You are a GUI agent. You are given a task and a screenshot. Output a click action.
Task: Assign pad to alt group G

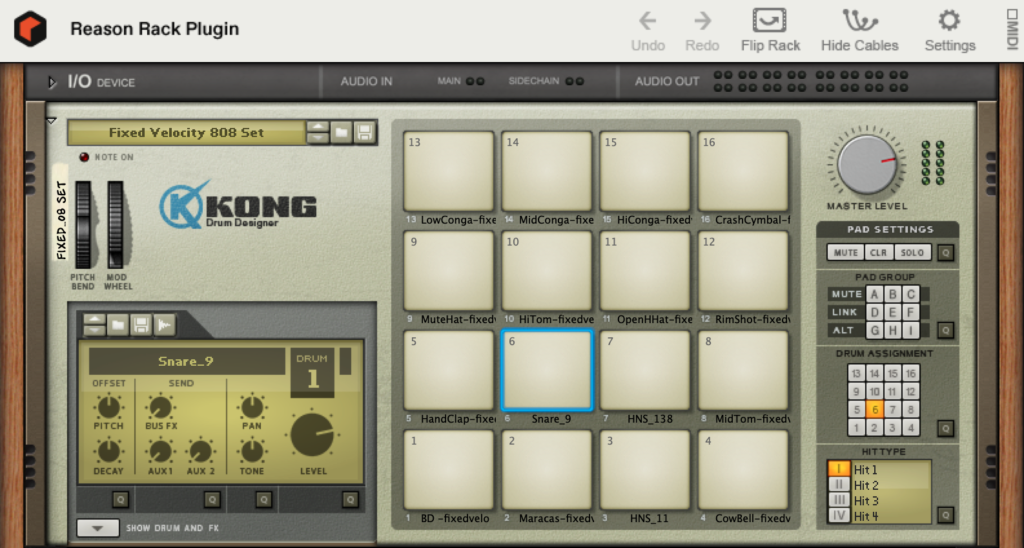click(874, 330)
